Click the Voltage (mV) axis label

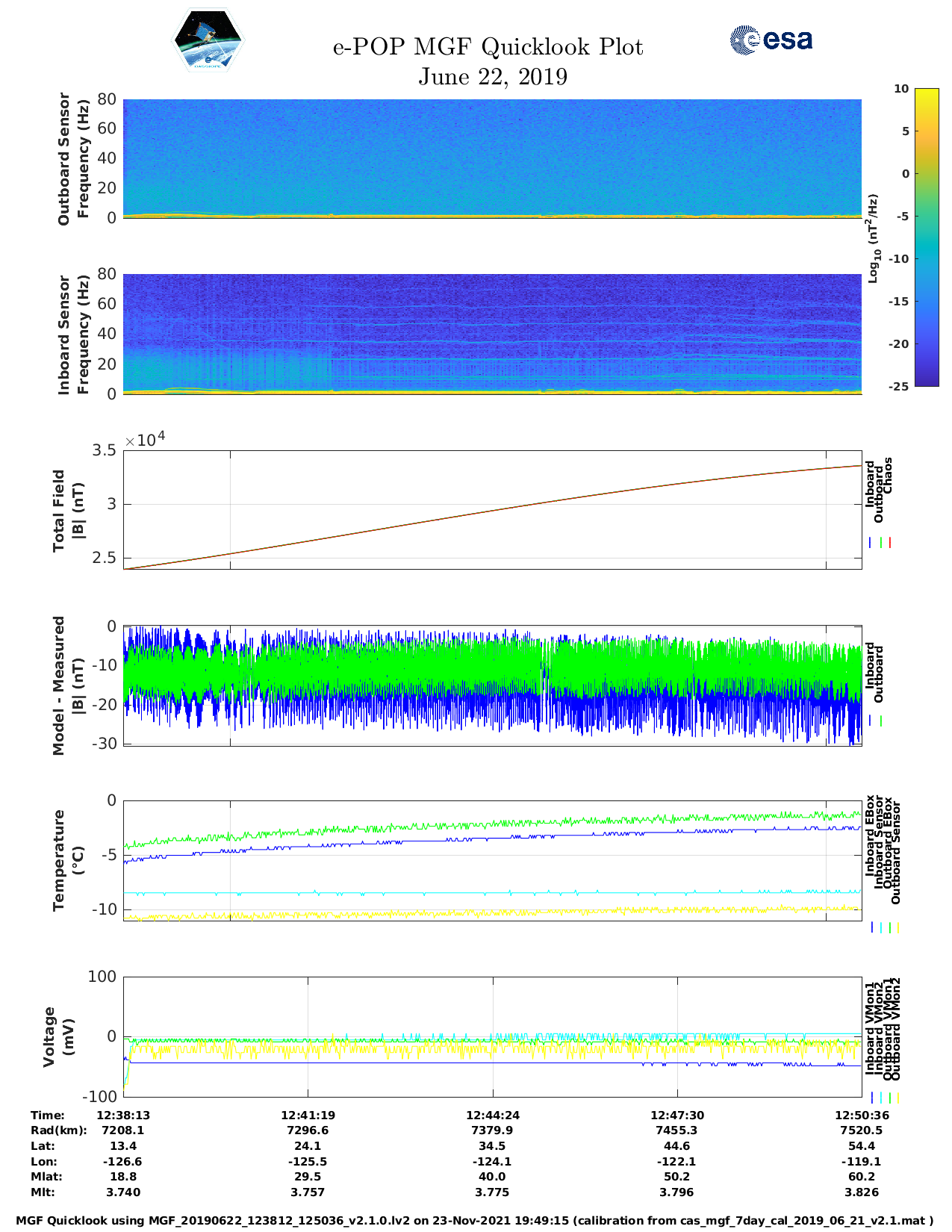(x=58, y=1036)
